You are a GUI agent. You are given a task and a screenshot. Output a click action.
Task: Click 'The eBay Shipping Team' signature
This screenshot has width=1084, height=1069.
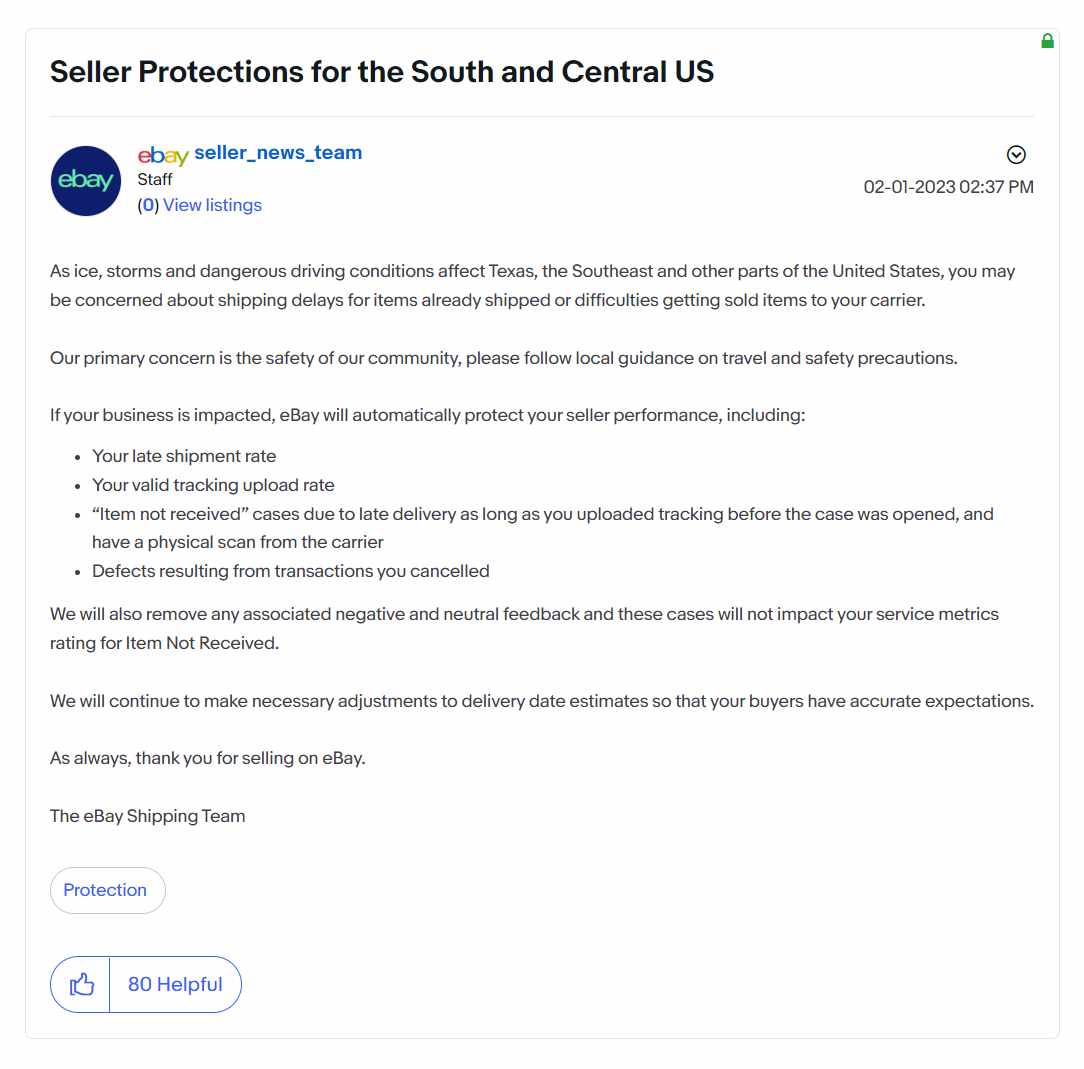click(x=147, y=816)
